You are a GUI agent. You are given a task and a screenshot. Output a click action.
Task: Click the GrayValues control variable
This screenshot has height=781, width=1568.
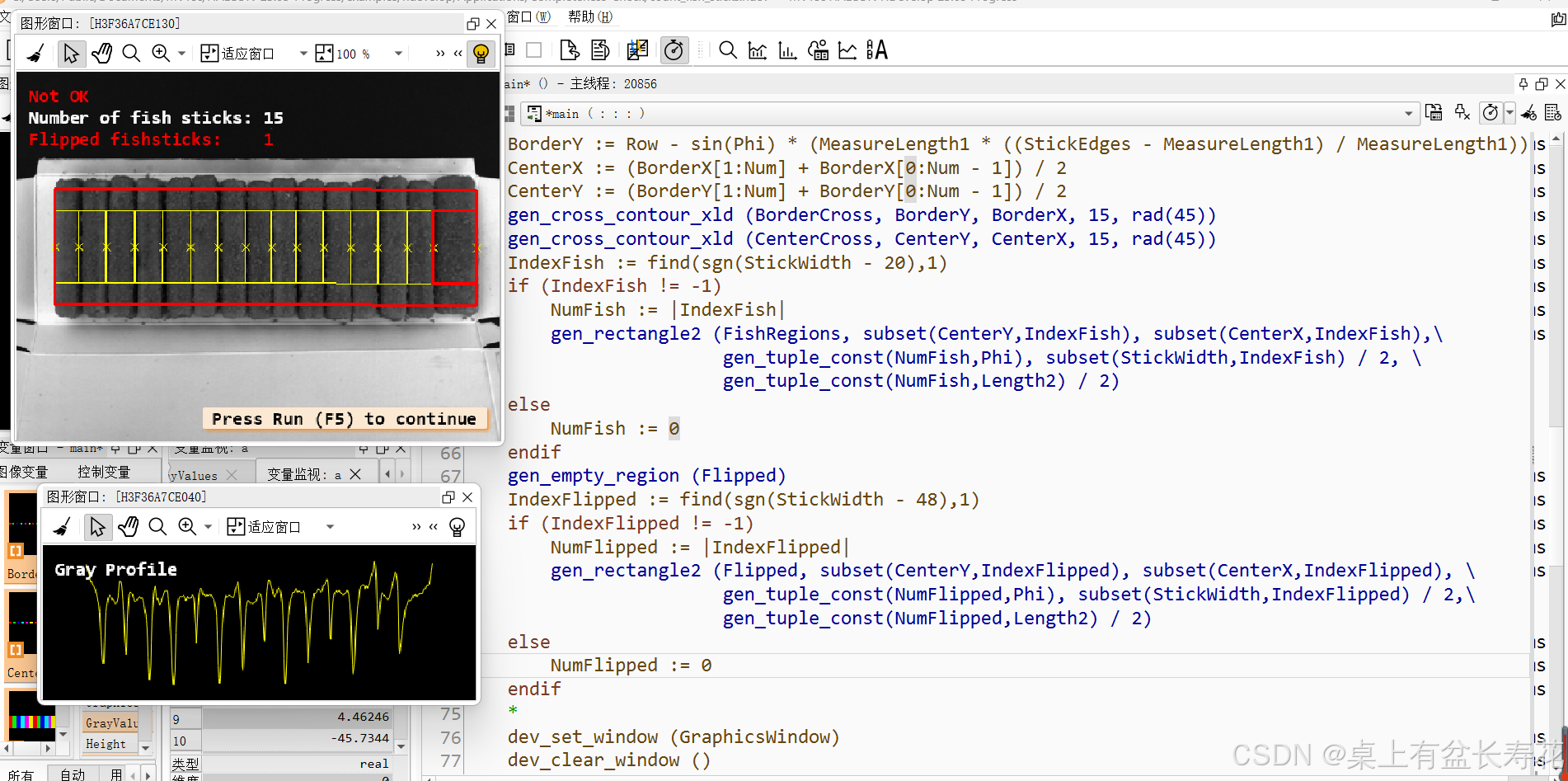111,722
